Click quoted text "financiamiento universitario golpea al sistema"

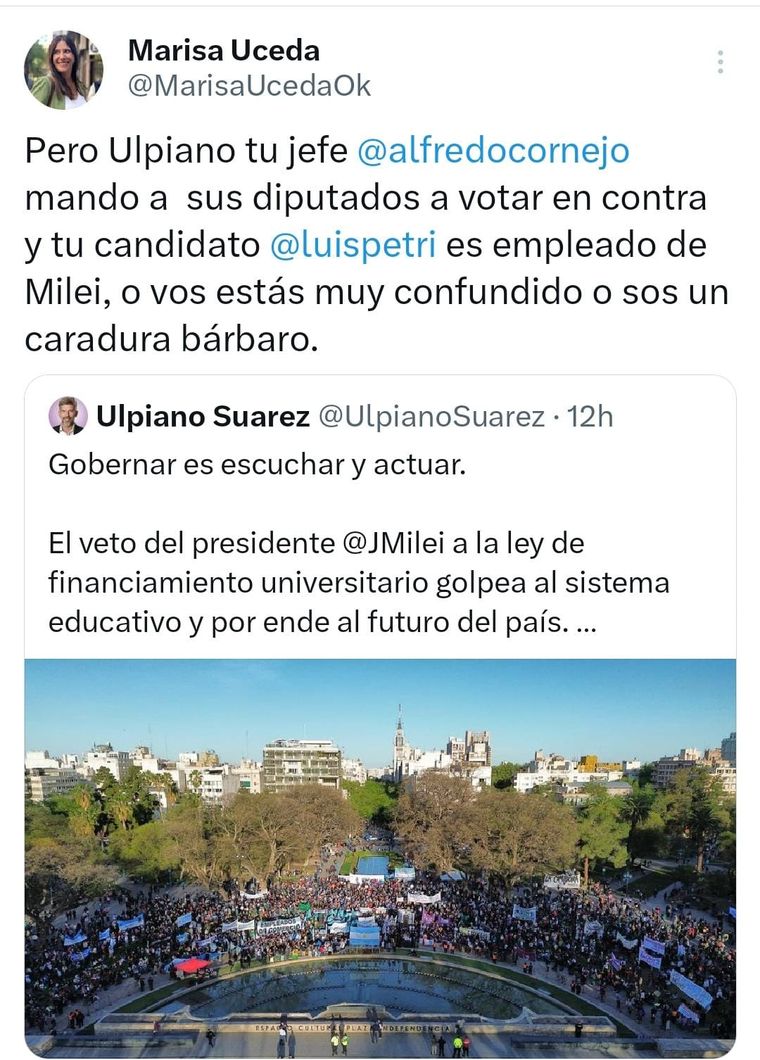[358, 584]
